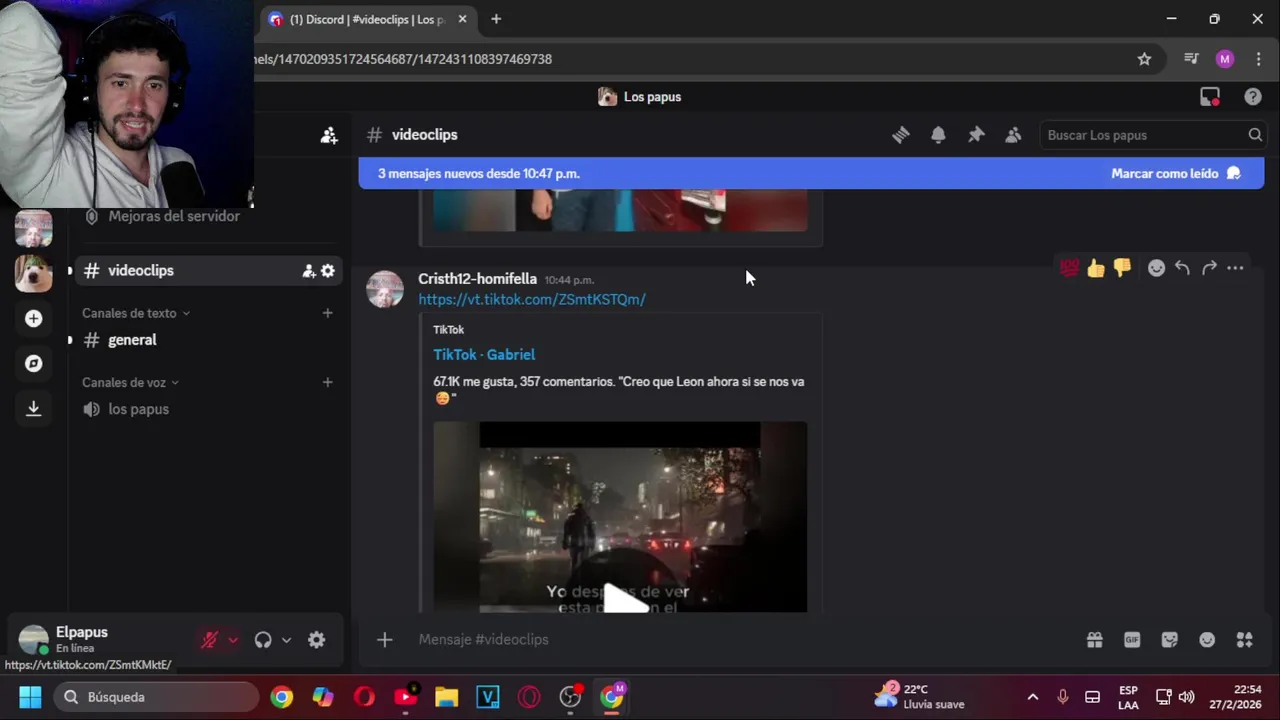Open the GIF picker

click(x=1132, y=640)
